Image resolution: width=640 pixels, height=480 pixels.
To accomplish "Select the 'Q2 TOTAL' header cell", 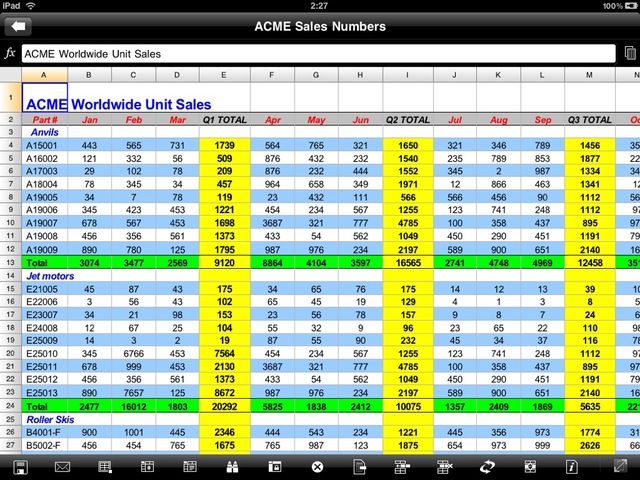I will coord(408,120).
